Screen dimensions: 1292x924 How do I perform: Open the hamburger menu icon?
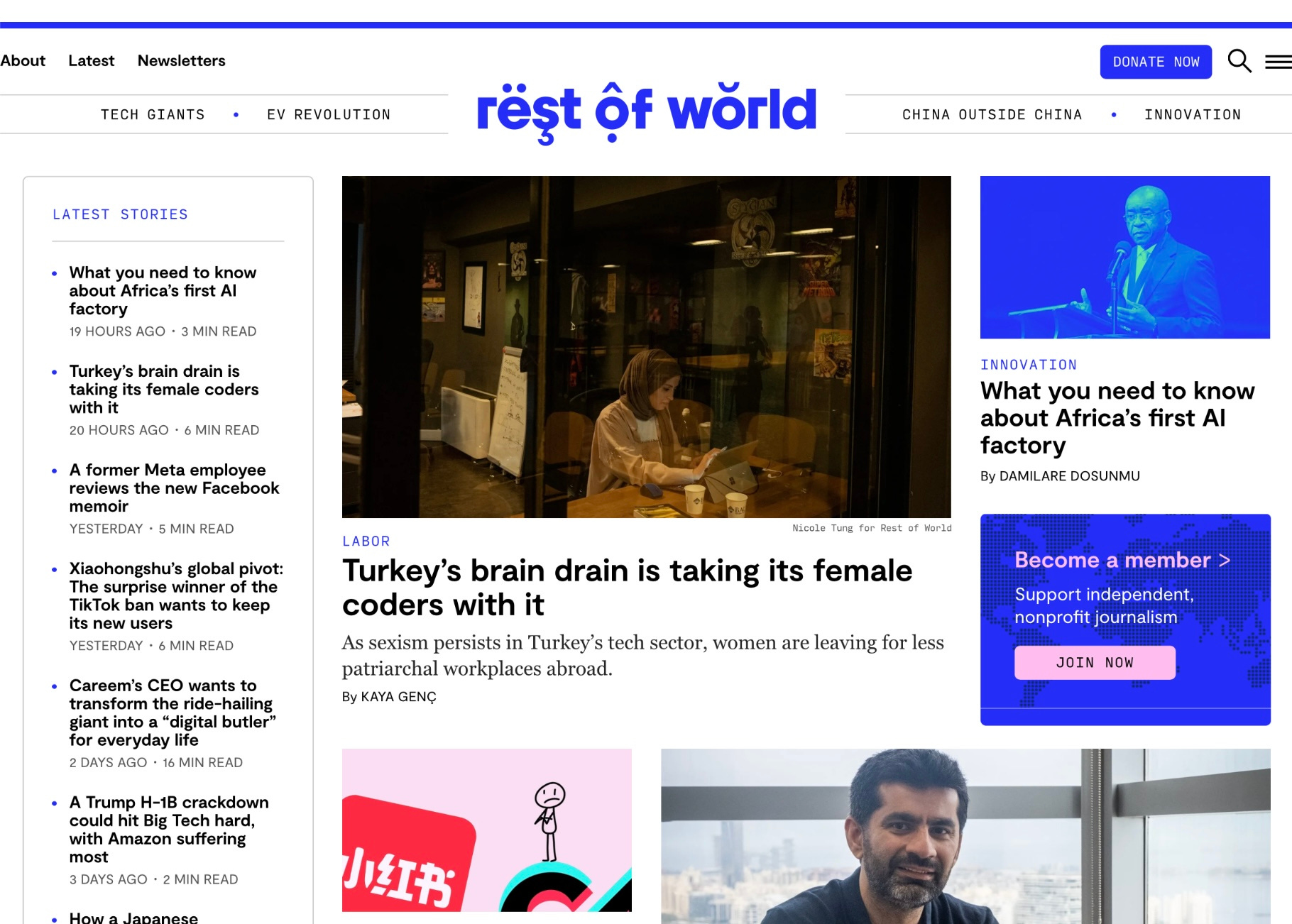click(1278, 62)
